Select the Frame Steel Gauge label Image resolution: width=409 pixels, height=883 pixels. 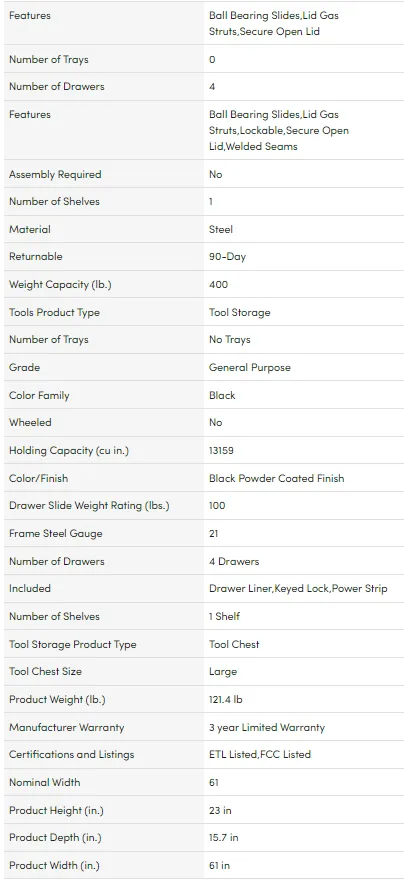click(56, 533)
